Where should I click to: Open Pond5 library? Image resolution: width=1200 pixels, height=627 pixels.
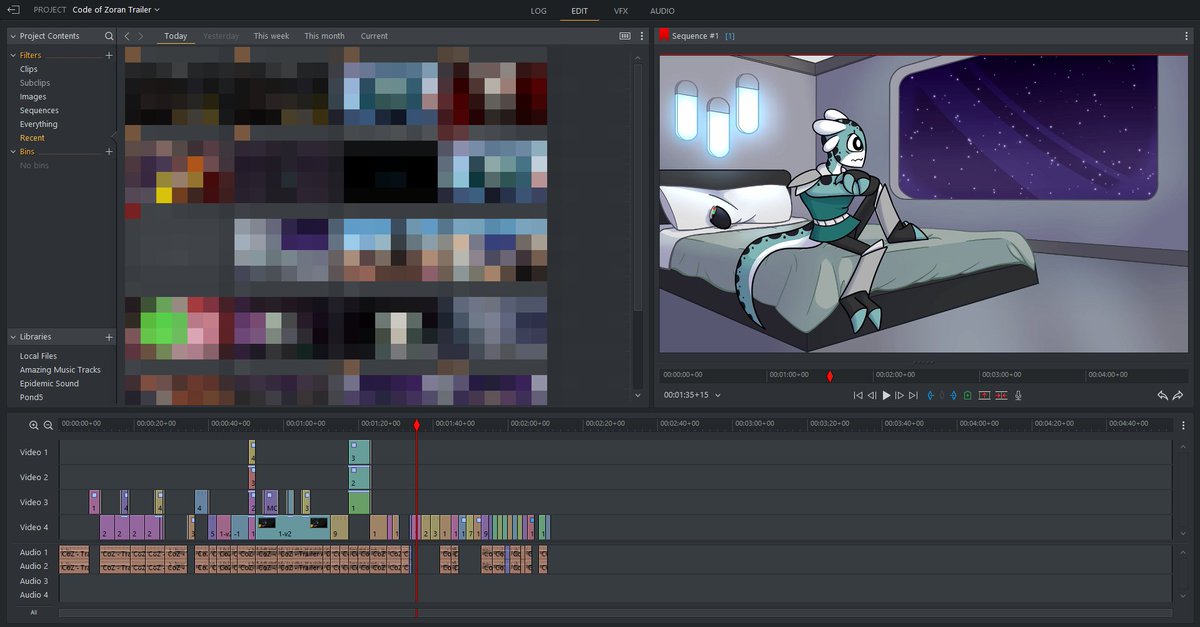tap(32, 397)
